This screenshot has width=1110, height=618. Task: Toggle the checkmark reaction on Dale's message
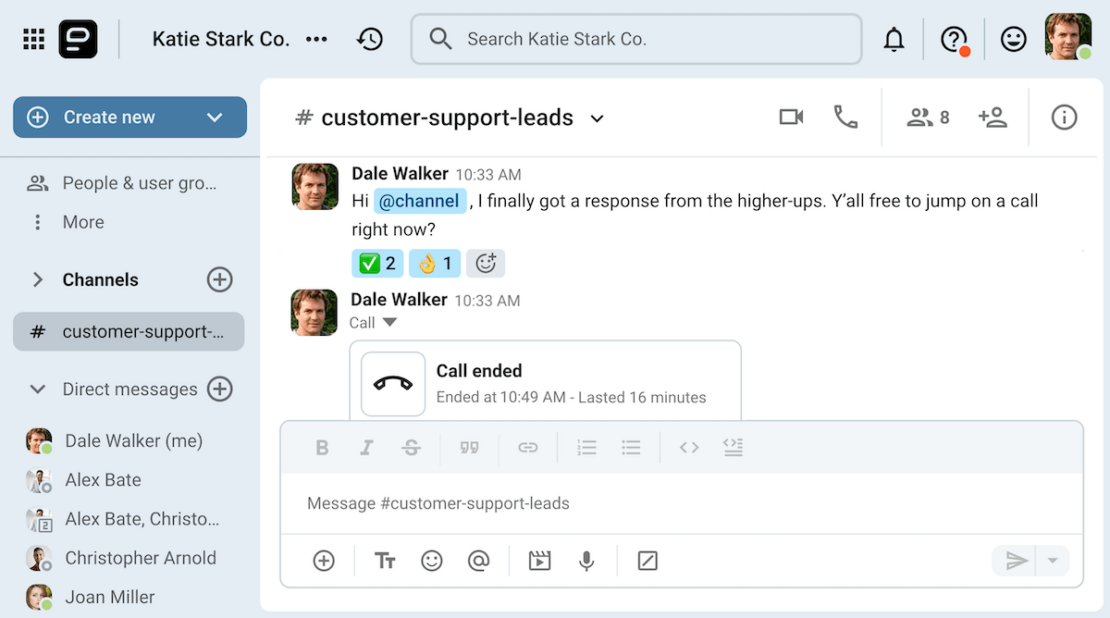click(x=377, y=264)
